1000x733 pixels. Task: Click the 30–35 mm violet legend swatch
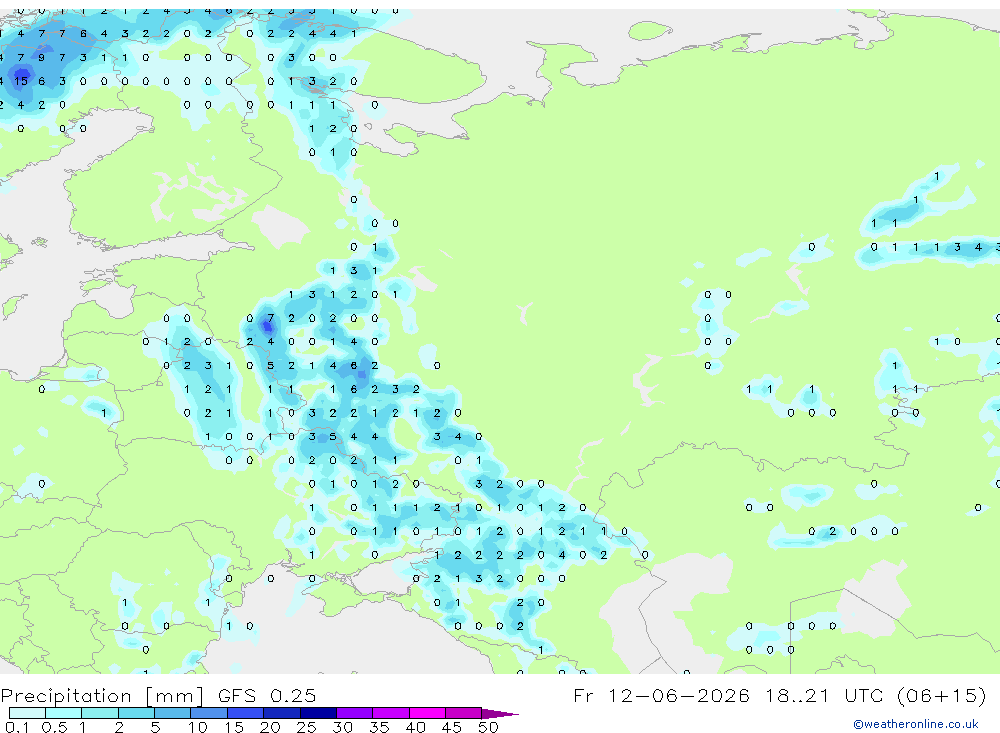pos(354,713)
